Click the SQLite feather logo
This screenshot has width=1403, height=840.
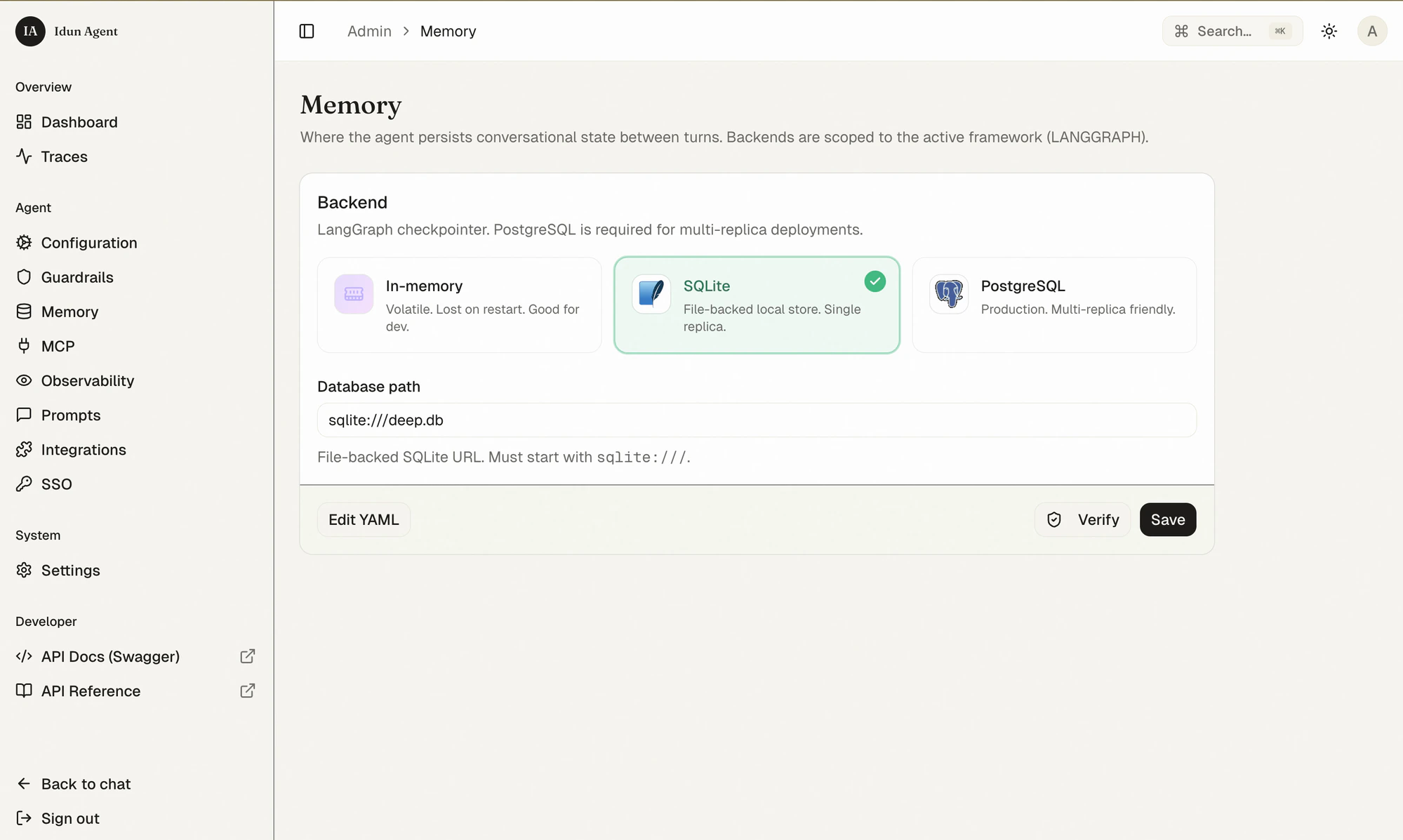[651, 294]
